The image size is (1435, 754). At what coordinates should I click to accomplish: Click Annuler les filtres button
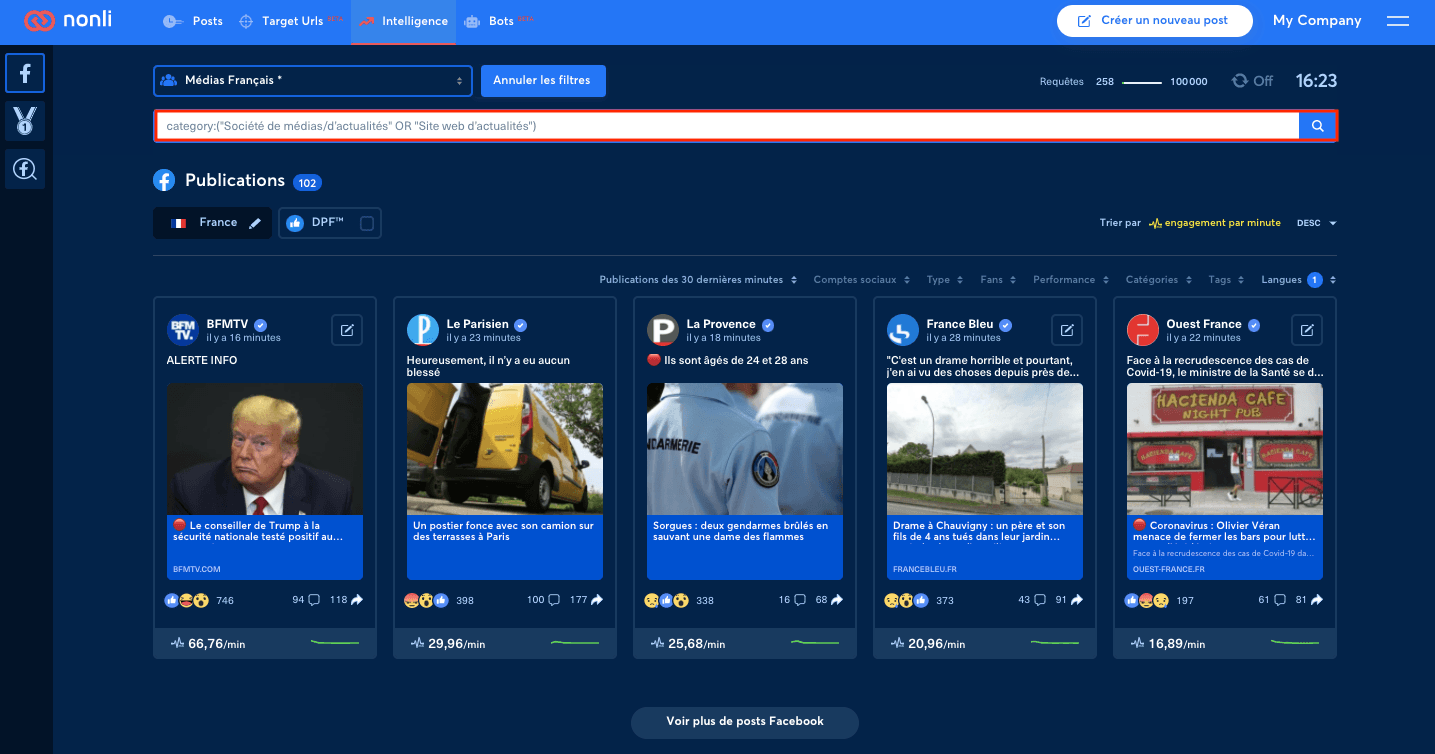[543, 81]
